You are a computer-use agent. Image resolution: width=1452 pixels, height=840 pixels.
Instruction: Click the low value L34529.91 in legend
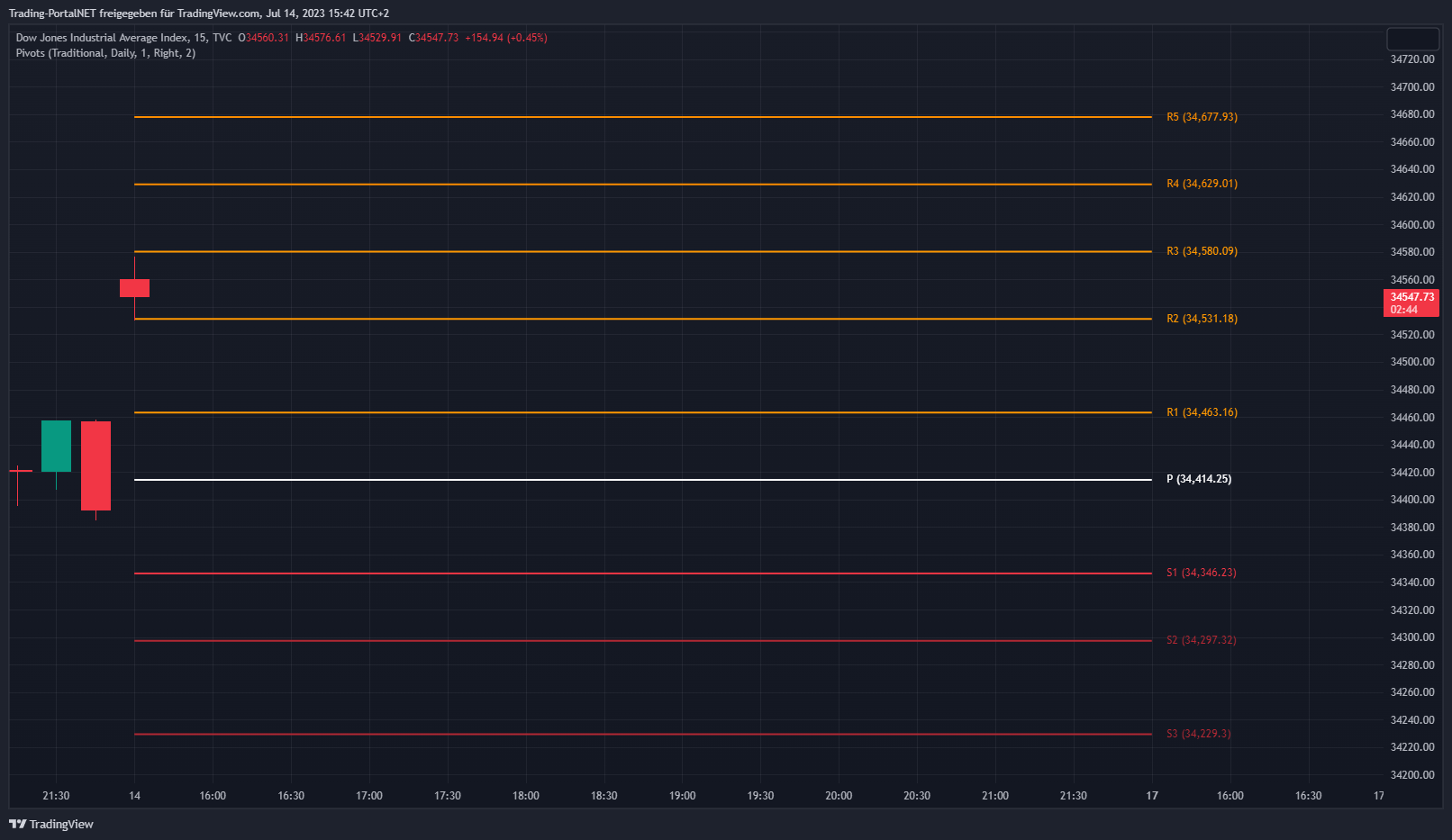click(x=377, y=38)
